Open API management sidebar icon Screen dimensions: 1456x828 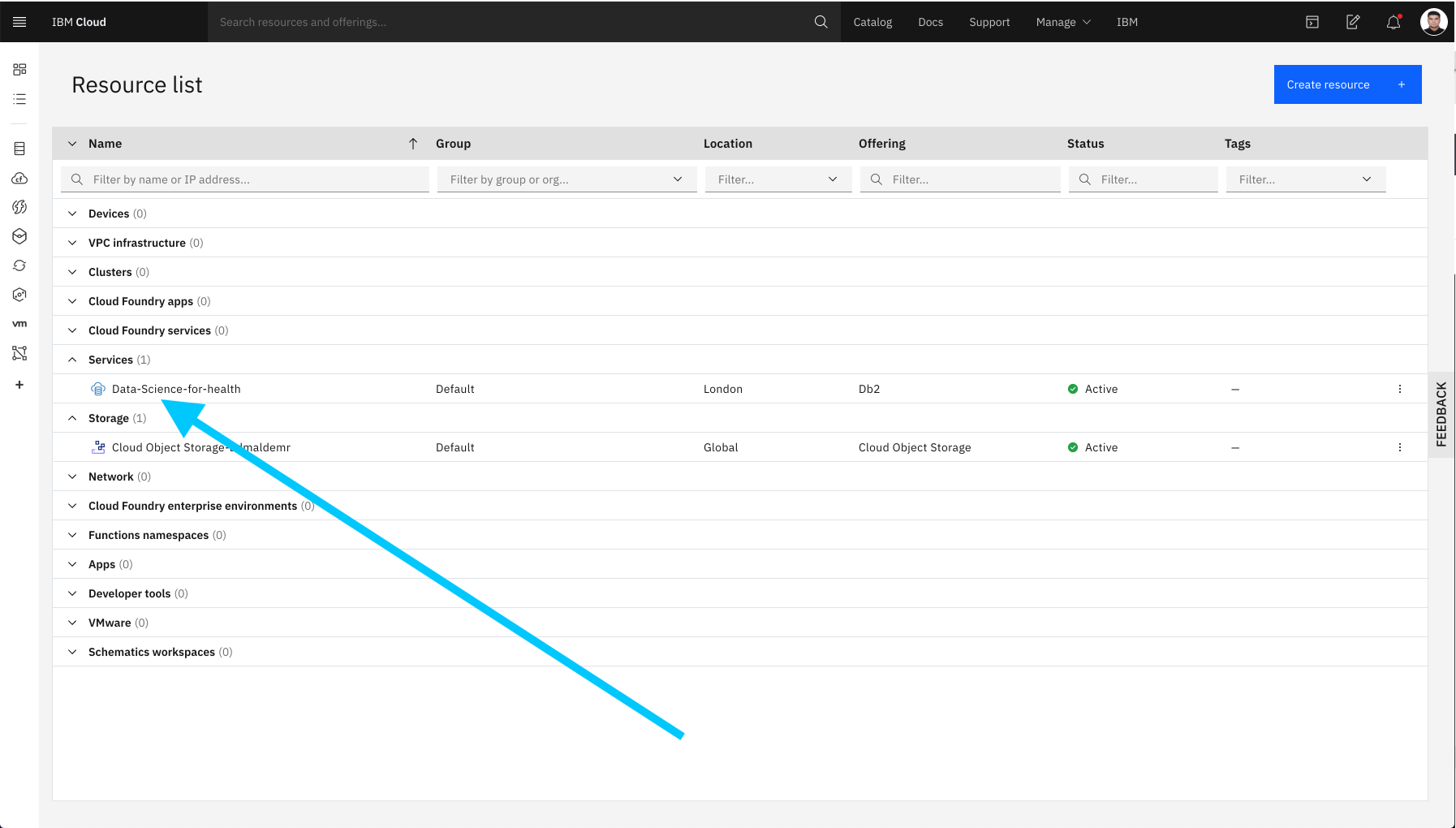[x=19, y=353]
